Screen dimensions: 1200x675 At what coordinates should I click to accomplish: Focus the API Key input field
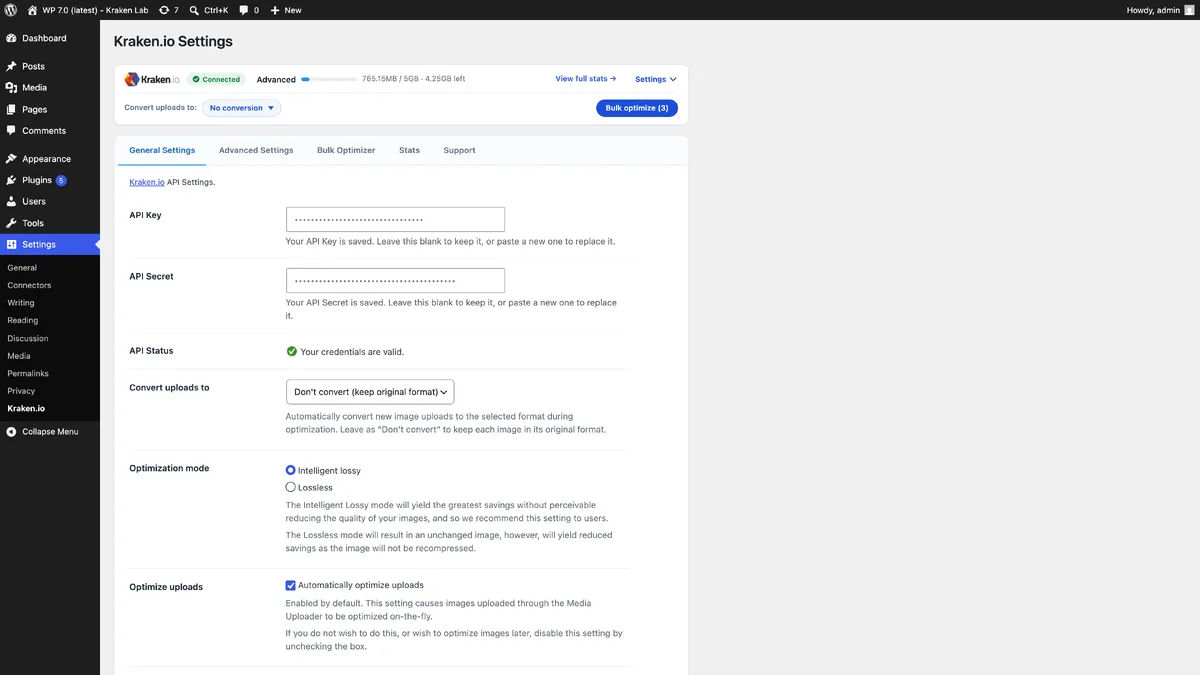tap(395, 219)
